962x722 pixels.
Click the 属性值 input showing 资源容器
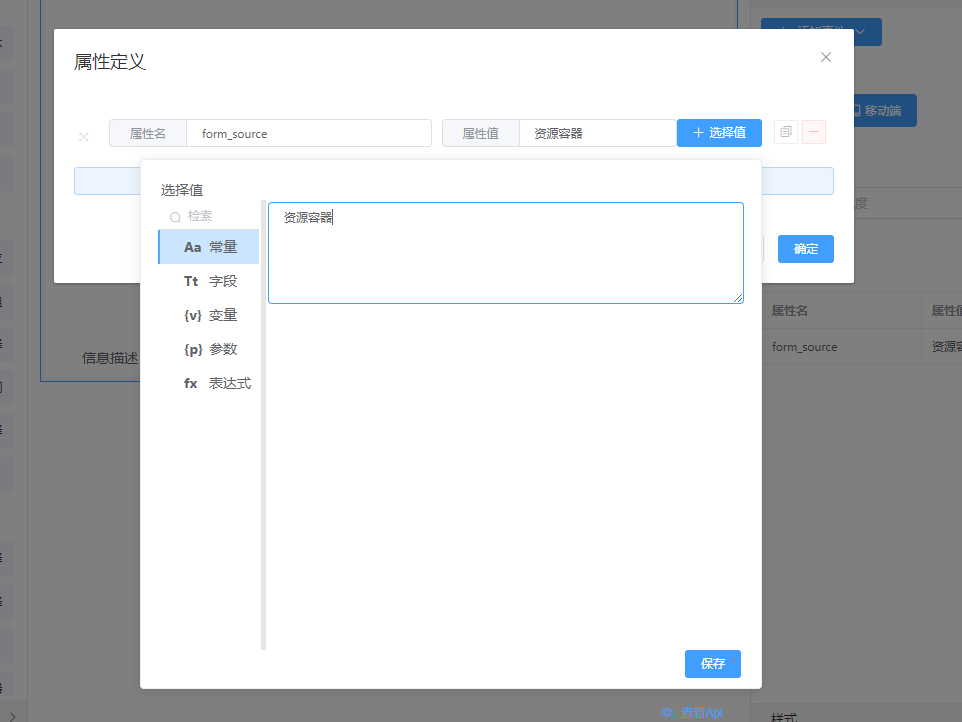597,133
